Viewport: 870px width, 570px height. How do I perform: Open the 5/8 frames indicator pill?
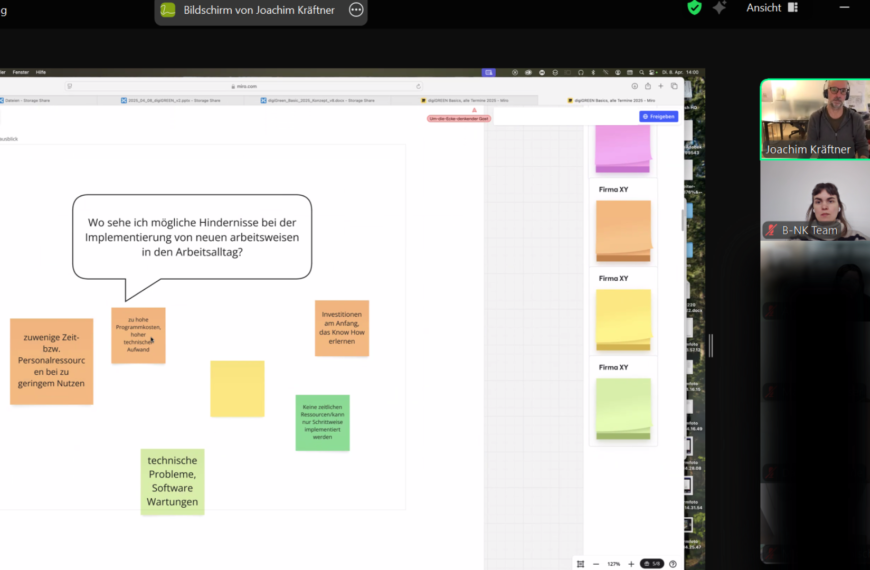point(652,564)
